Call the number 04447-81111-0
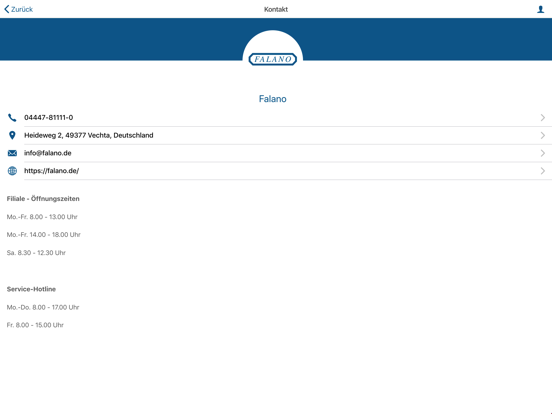 (49, 118)
